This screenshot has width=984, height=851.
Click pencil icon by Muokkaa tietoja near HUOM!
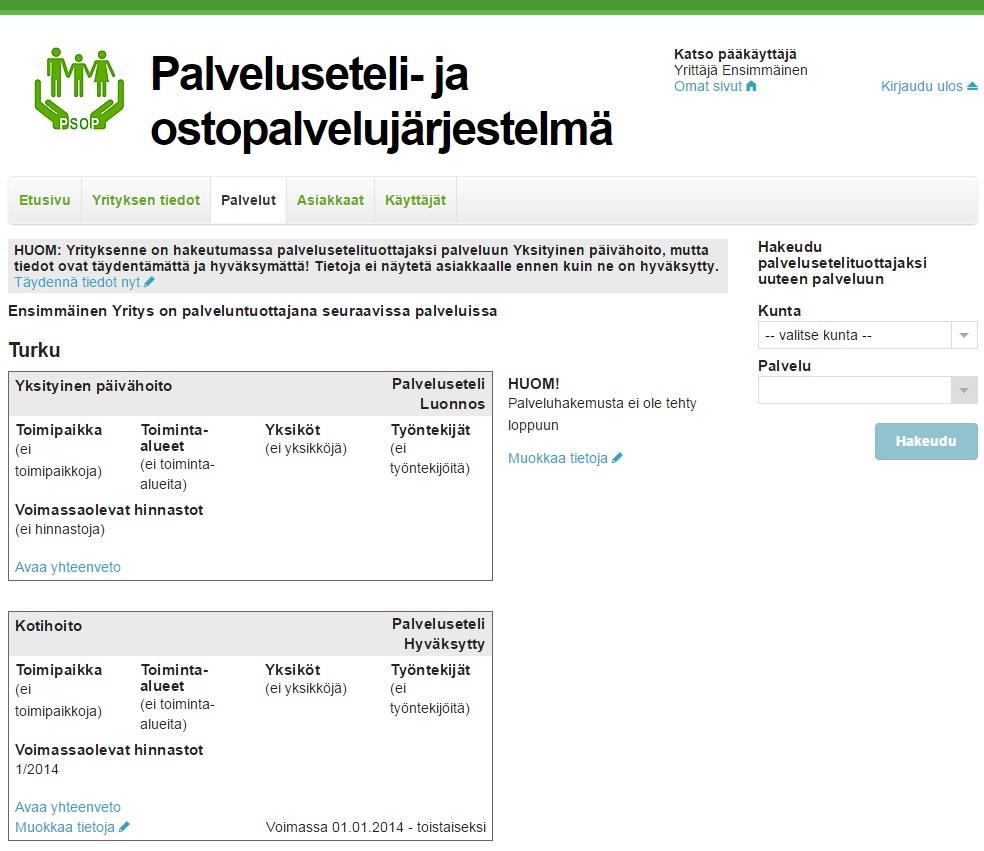pos(617,458)
